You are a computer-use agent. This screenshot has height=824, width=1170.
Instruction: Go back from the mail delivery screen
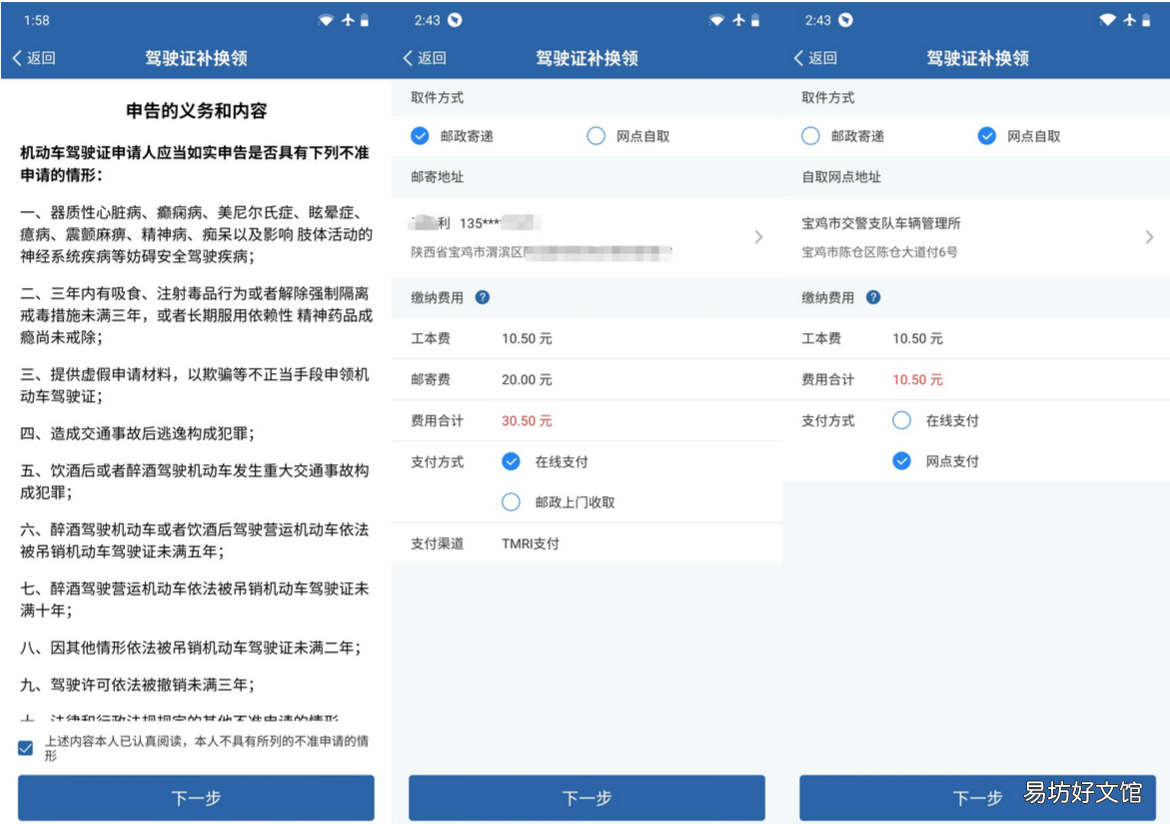coord(425,58)
